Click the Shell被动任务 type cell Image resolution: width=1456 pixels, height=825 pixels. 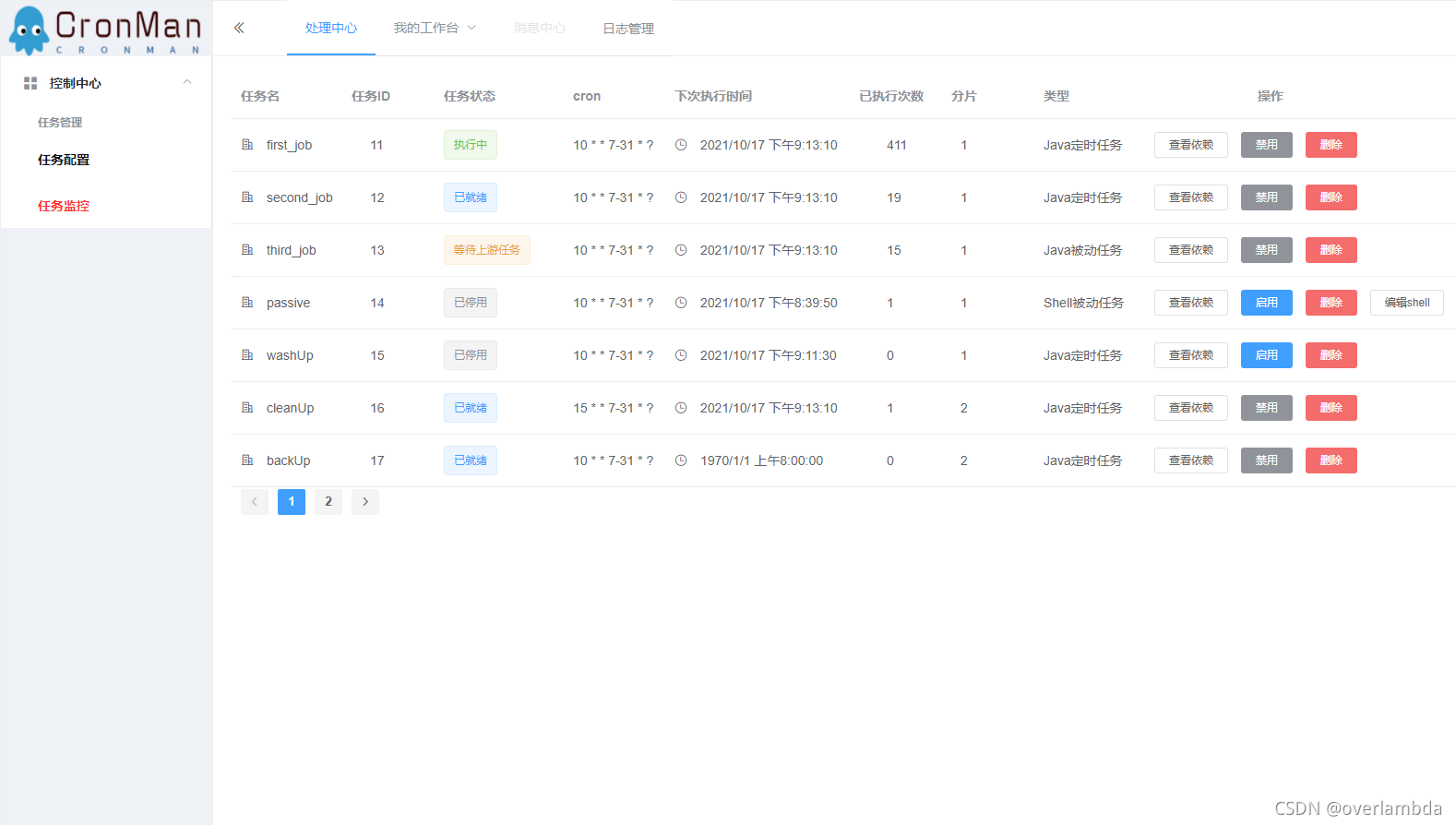pyautogui.click(x=1083, y=303)
